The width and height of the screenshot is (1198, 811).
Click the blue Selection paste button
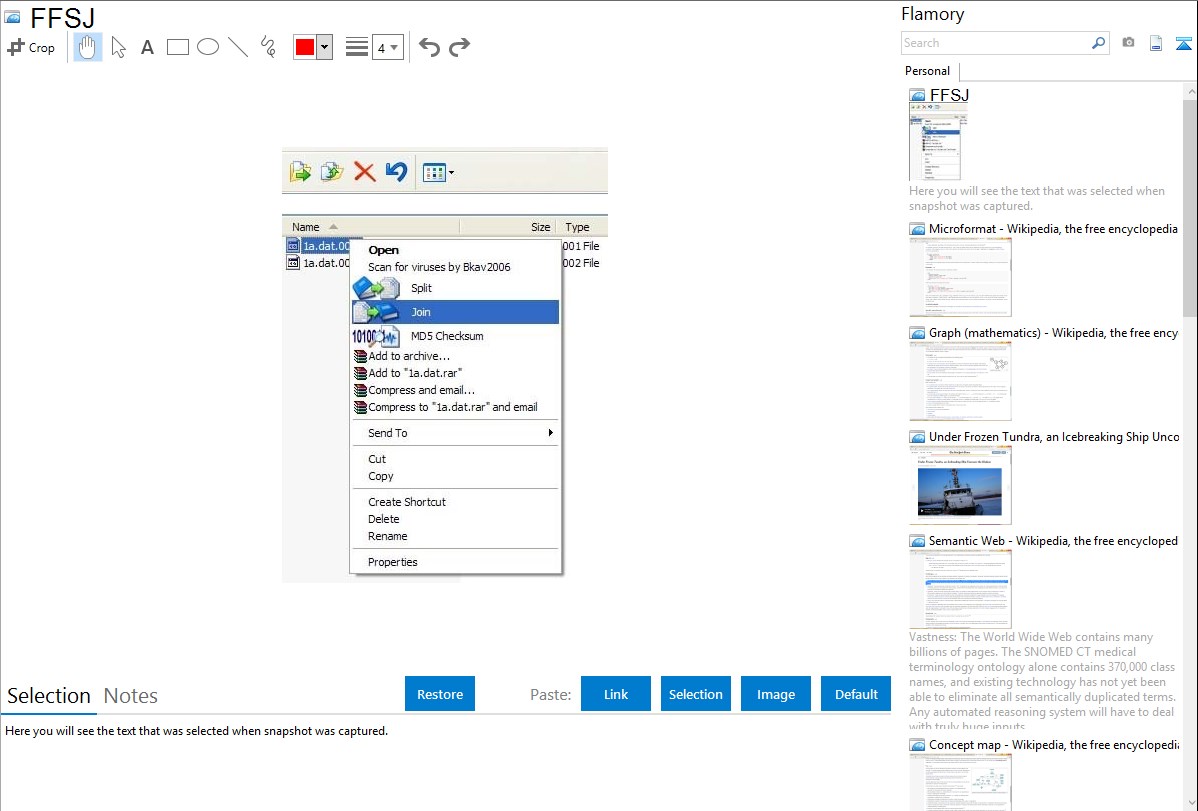click(x=696, y=694)
